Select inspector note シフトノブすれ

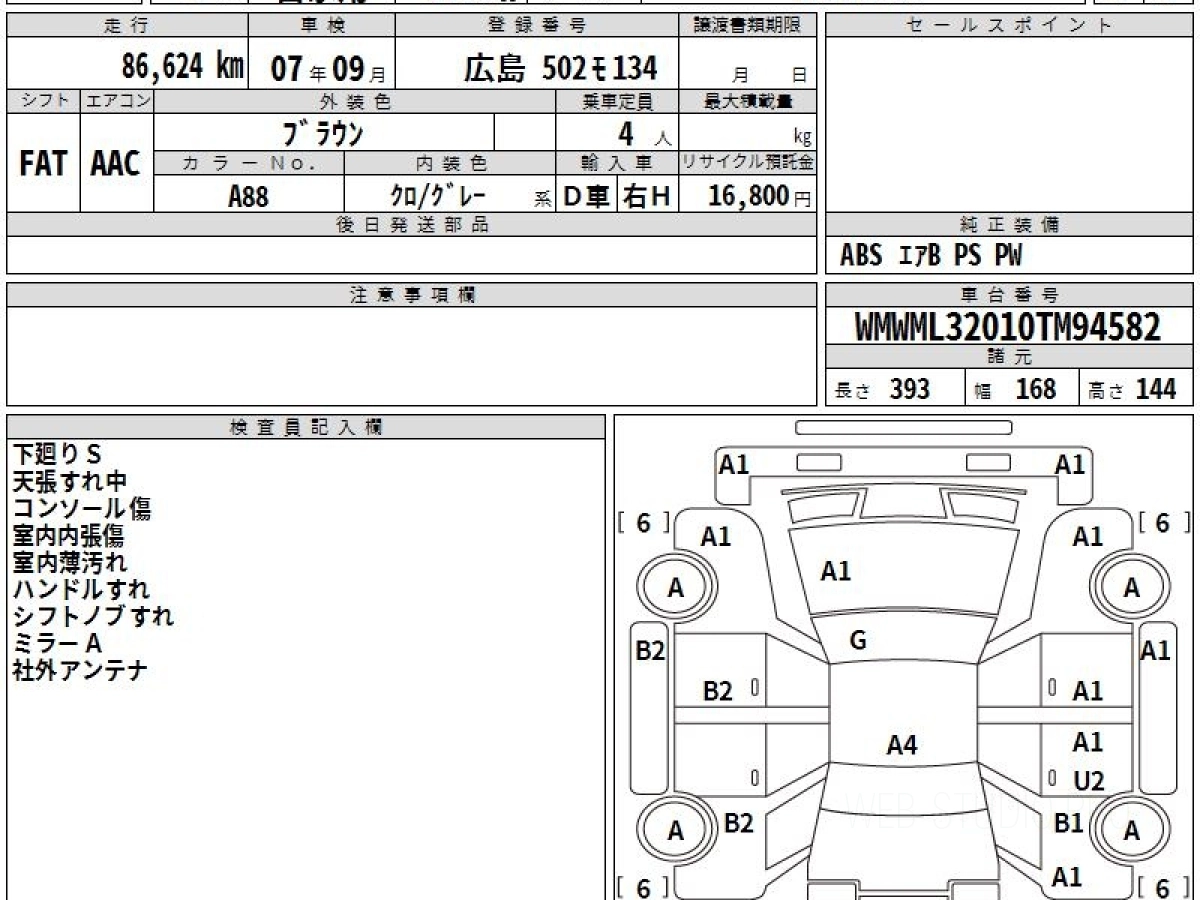tap(93, 616)
